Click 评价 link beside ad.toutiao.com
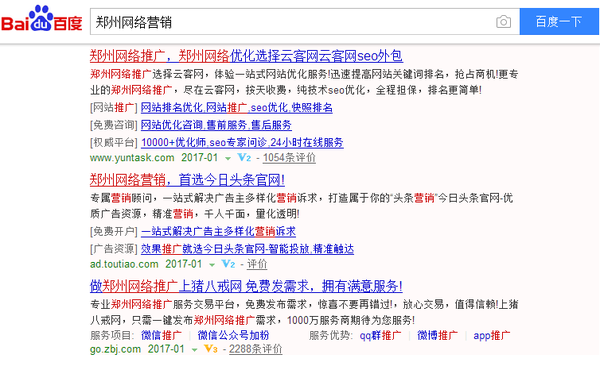The height and width of the screenshot is (370, 600). pos(257,264)
